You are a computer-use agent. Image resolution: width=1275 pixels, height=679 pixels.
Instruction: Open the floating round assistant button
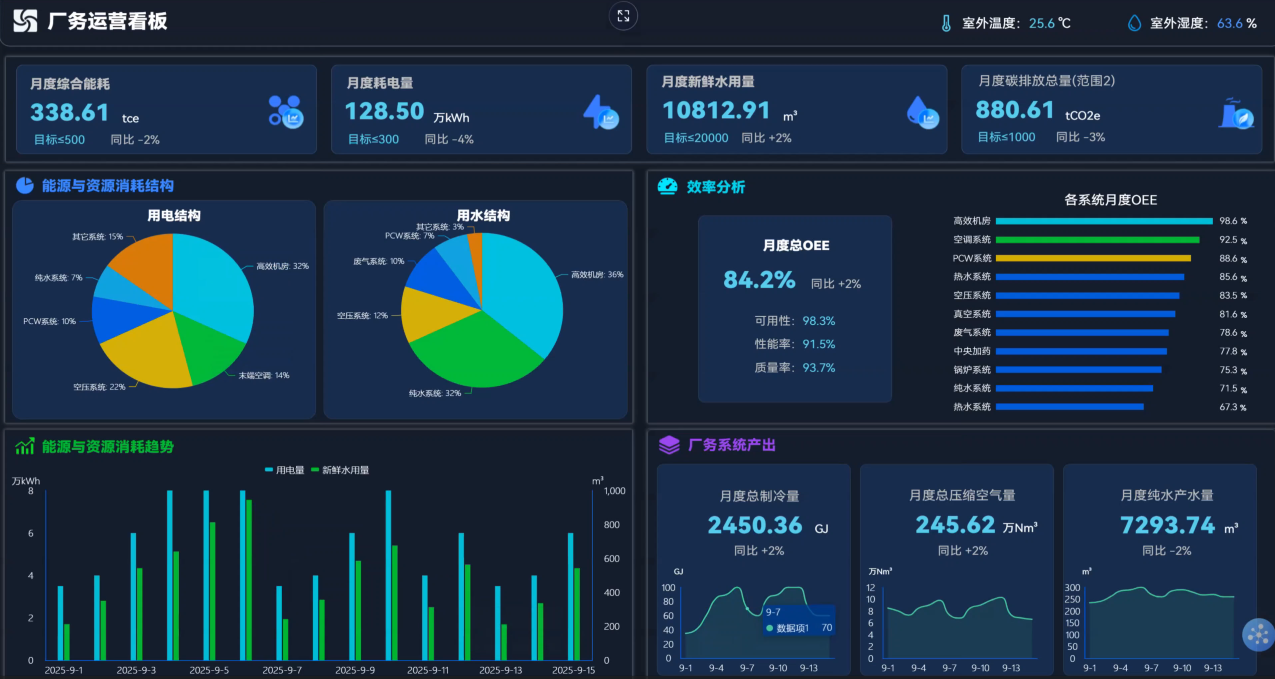point(1258,634)
